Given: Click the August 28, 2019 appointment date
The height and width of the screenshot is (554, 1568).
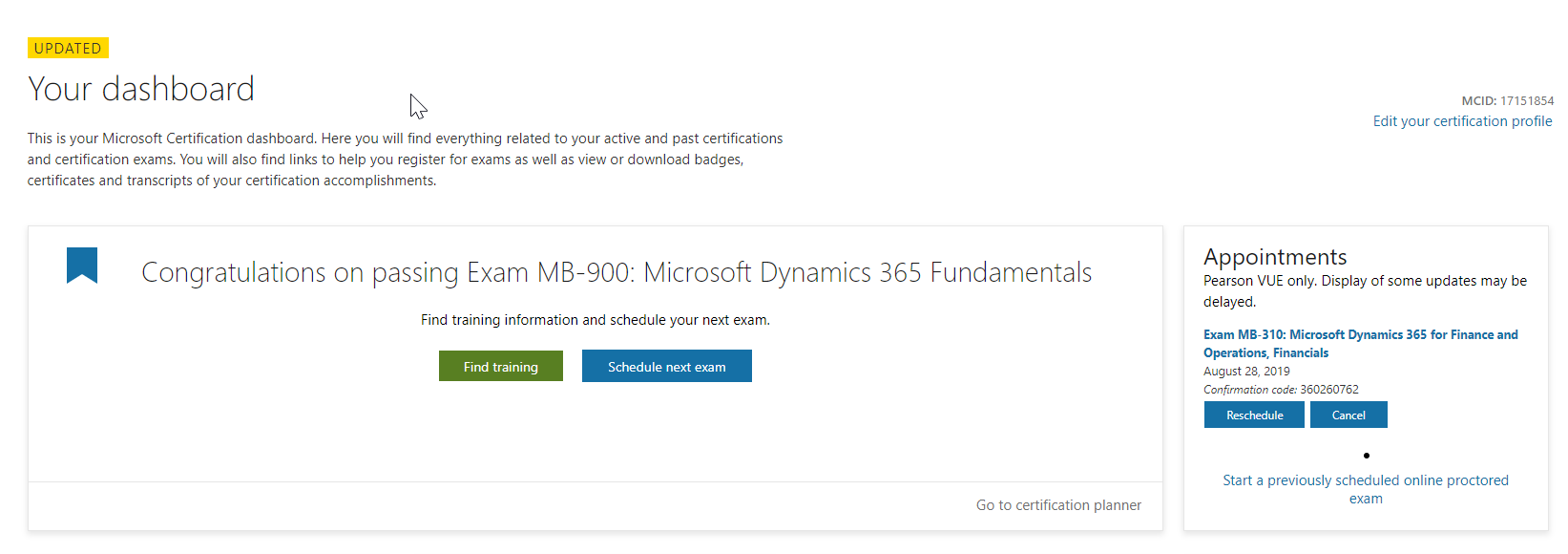Looking at the screenshot, I should pos(1246,372).
